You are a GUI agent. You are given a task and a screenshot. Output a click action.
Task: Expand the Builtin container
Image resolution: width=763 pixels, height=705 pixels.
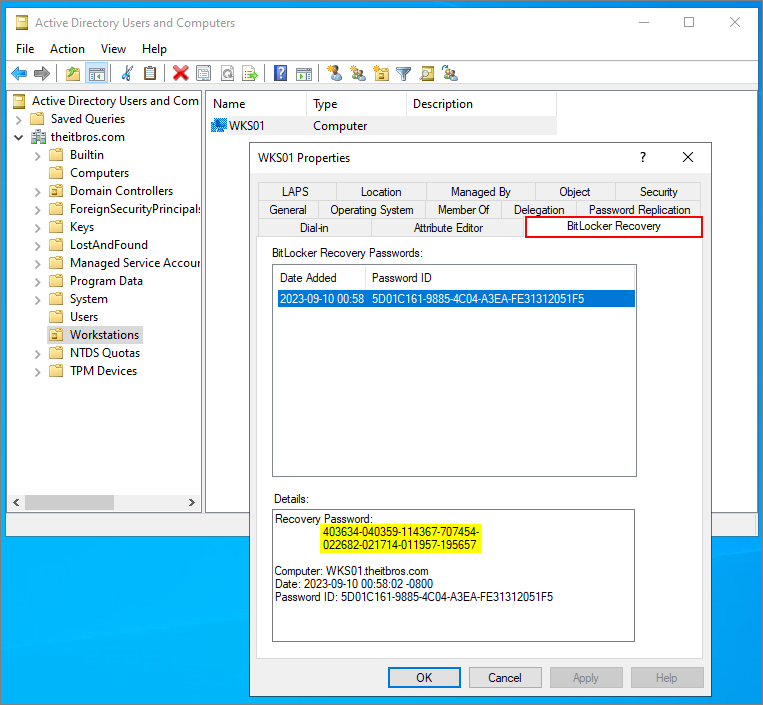pyautogui.click(x=37, y=156)
